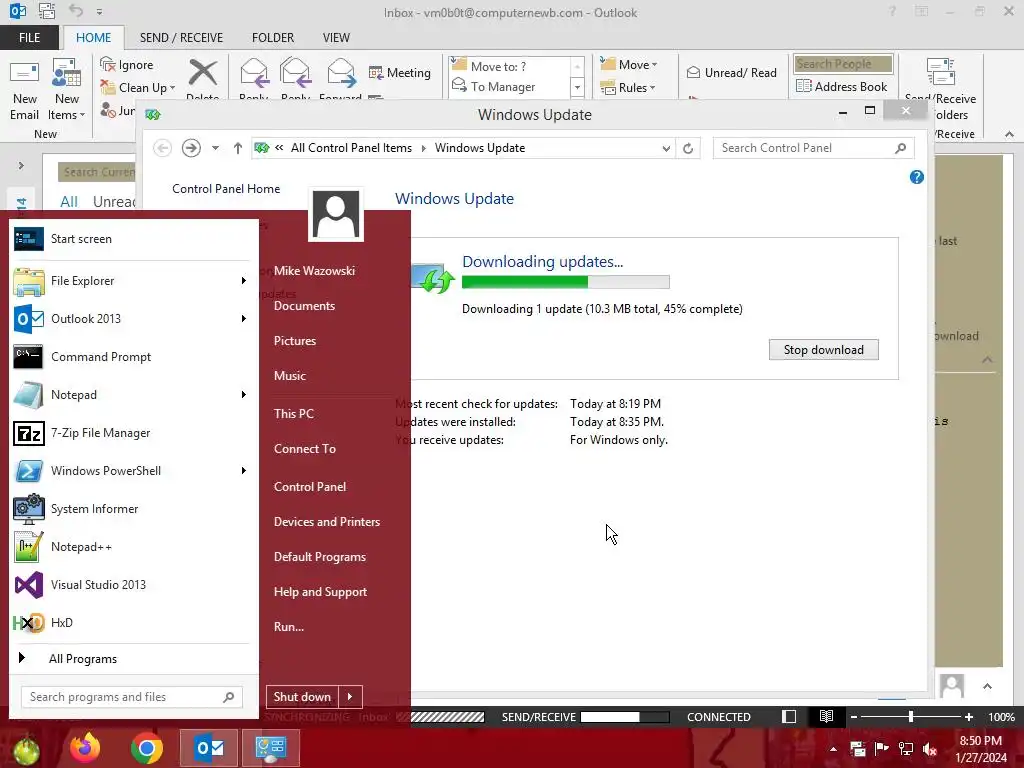Click forward arrow in Windows Update
1024x768 pixels.
pyautogui.click(x=191, y=148)
